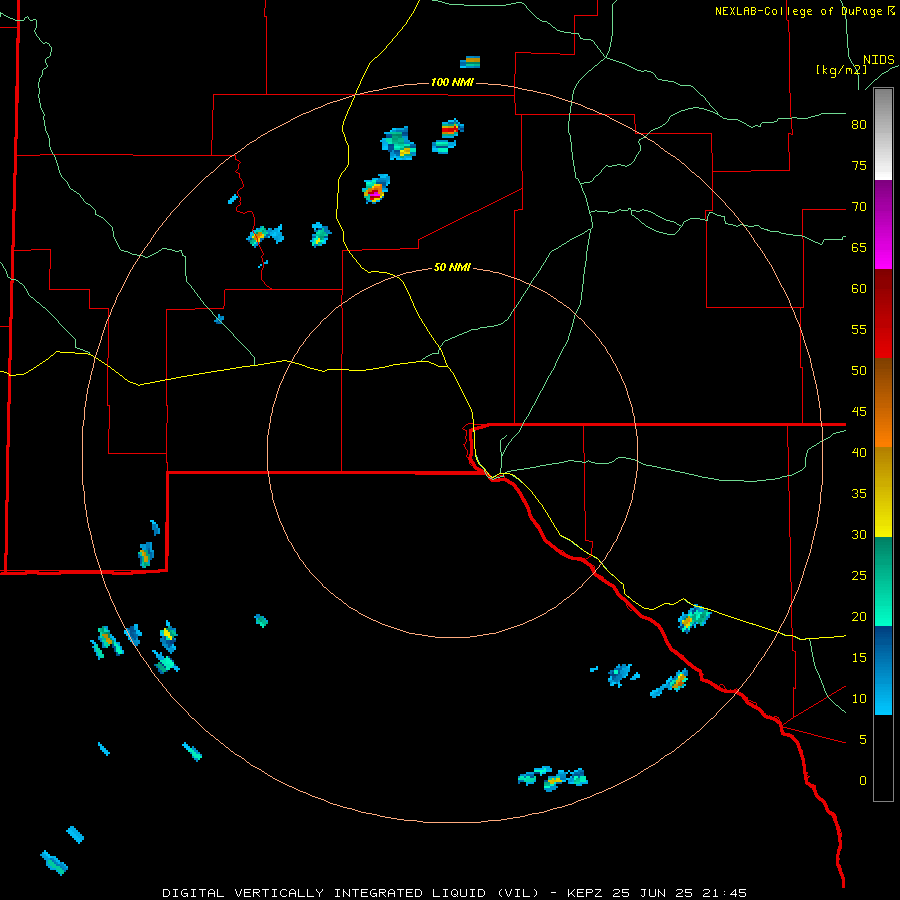
Task: Click the 100 NMI range ring label
Action: [x=452, y=83]
